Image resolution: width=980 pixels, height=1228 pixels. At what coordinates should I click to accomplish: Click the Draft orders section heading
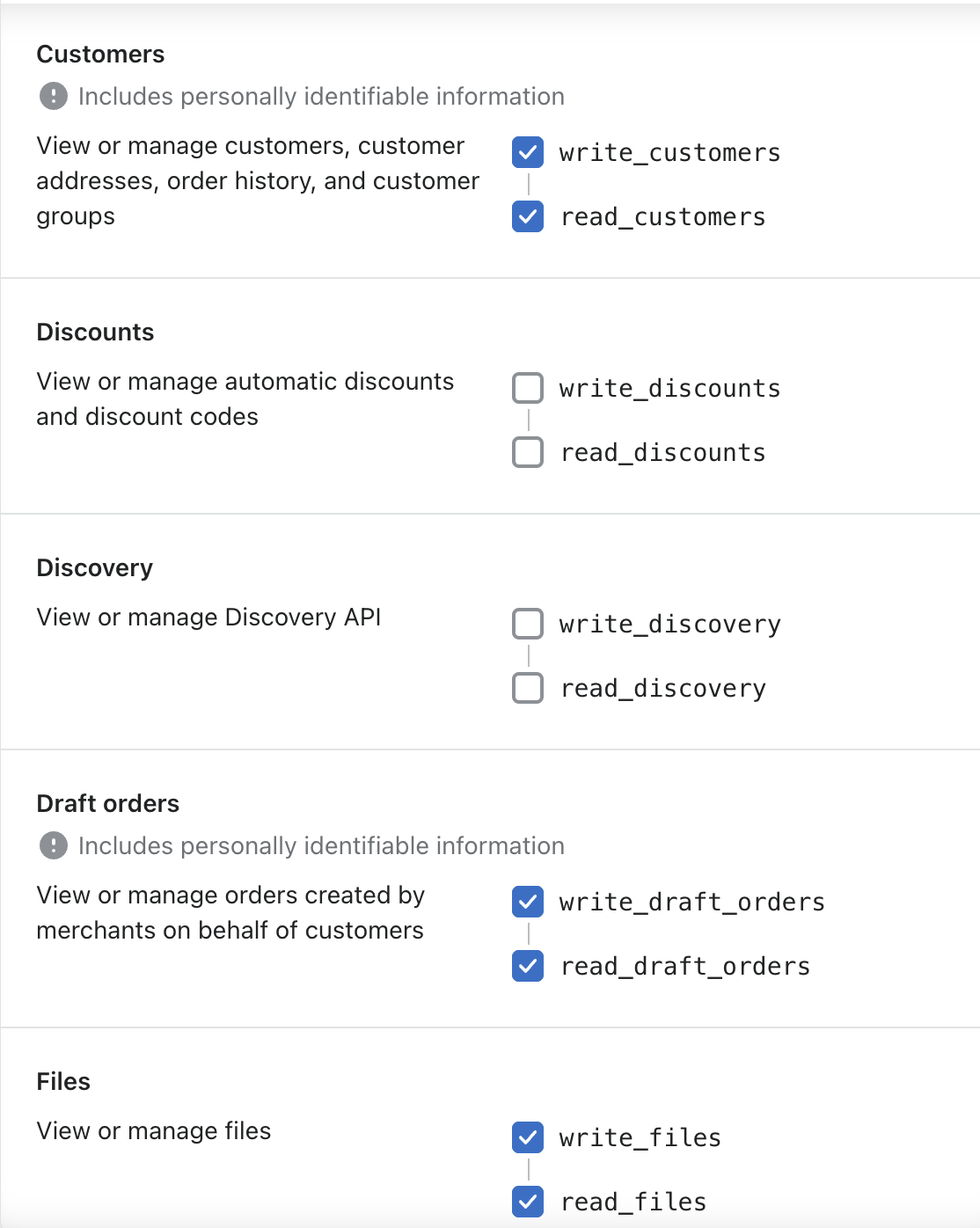[108, 804]
